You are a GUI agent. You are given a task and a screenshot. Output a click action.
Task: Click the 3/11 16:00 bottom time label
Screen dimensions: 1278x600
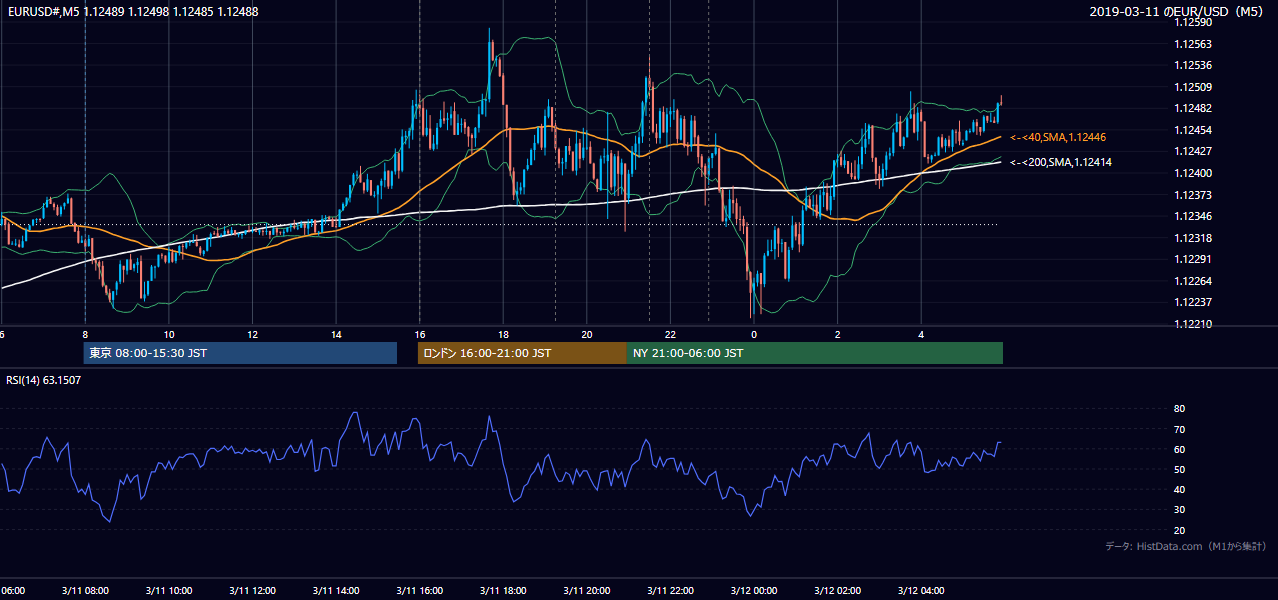pyautogui.click(x=420, y=590)
